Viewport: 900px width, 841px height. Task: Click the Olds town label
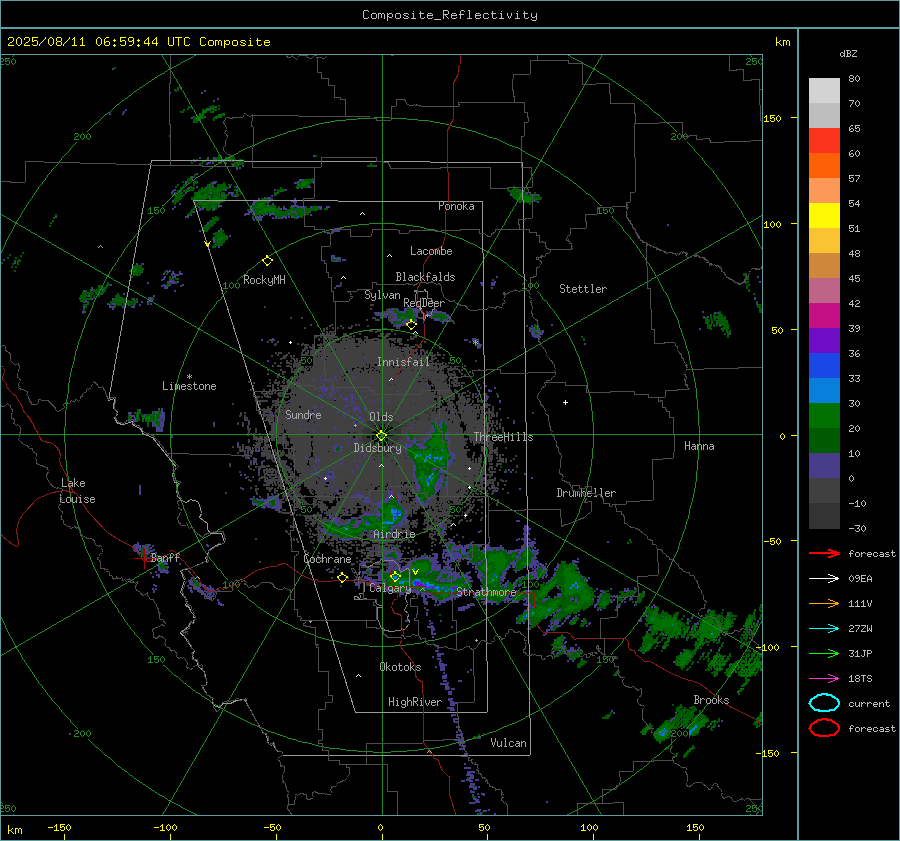[x=381, y=417]
